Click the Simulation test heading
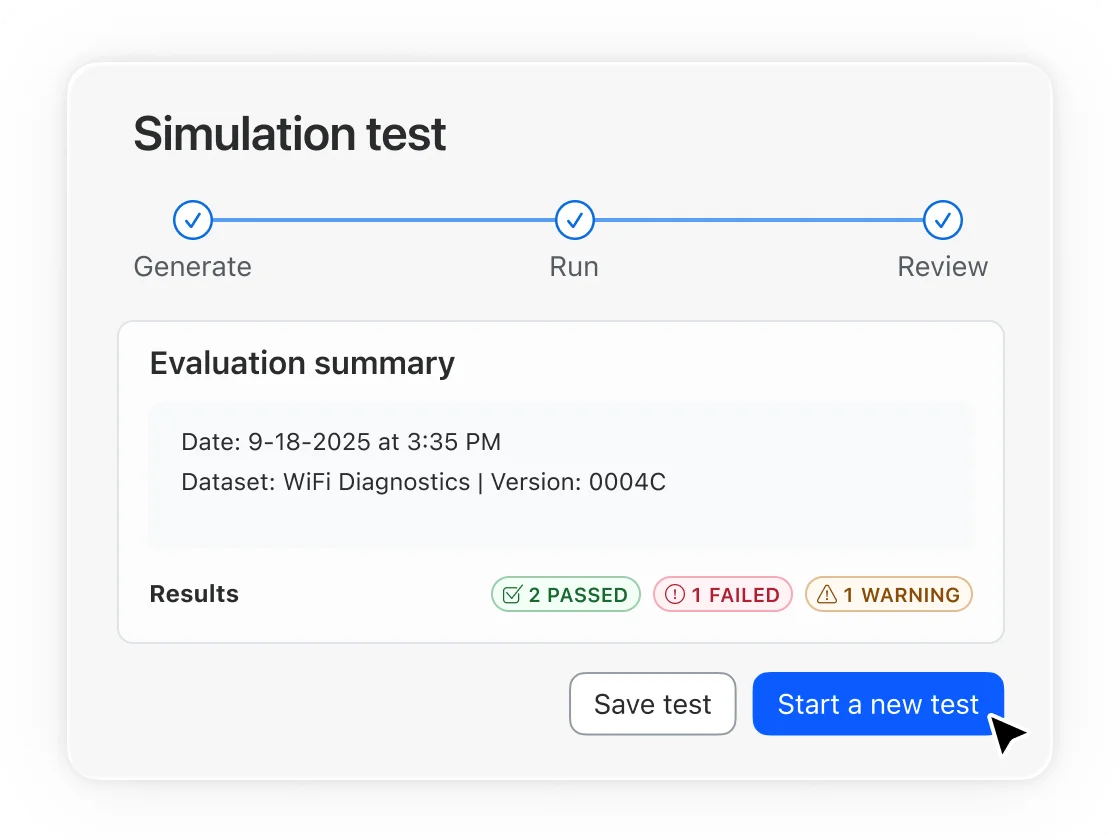 point(290,133)
